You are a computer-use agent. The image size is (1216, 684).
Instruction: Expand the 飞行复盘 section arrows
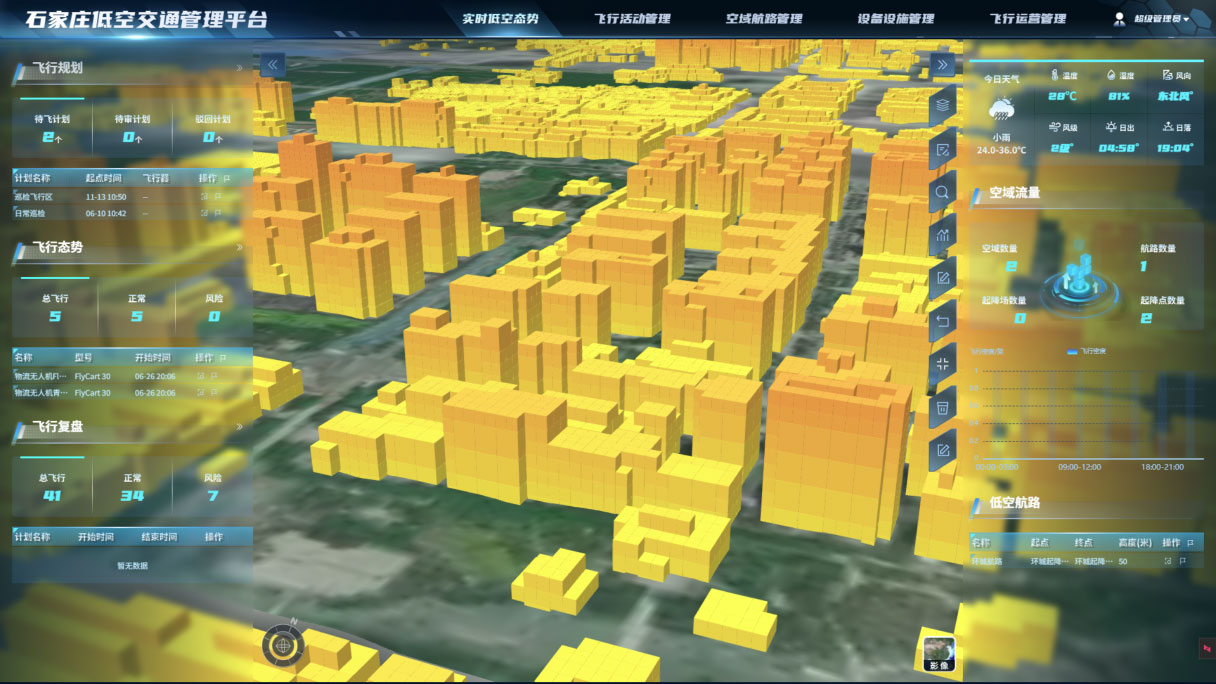point(240,428)
